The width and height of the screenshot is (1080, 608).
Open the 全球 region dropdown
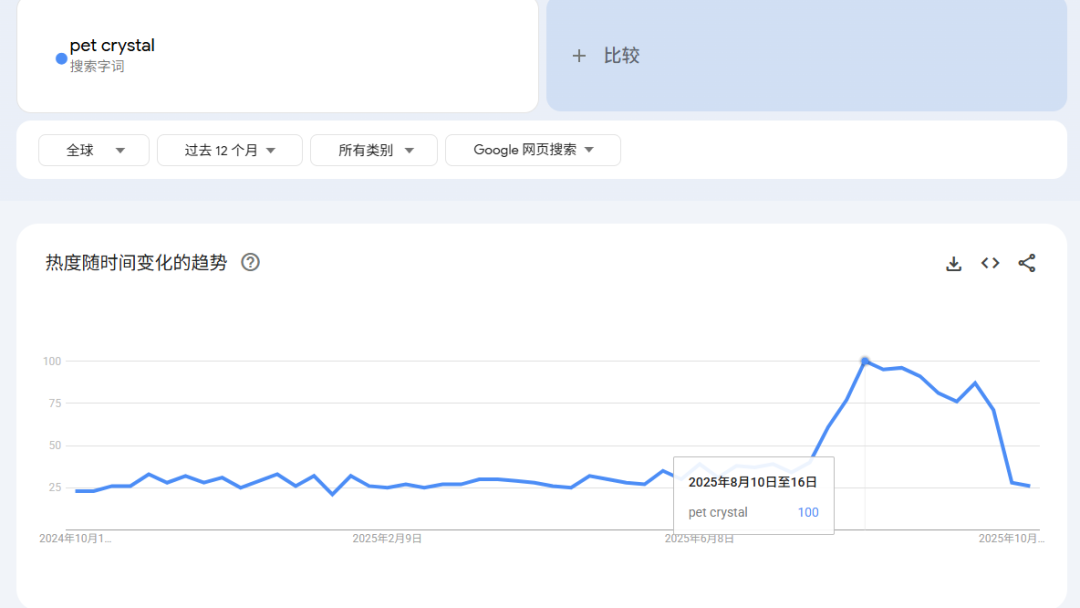94,150
